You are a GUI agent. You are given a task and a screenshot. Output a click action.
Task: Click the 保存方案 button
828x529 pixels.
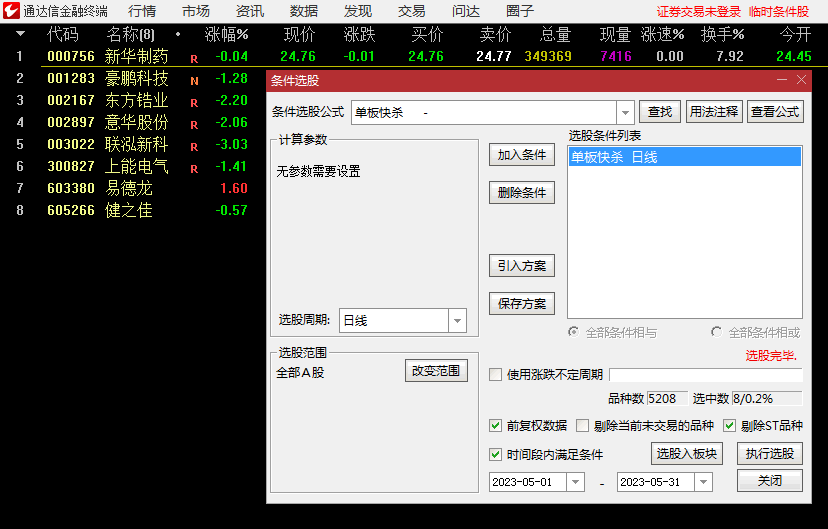pyautogui.click(x=522, y=304)
